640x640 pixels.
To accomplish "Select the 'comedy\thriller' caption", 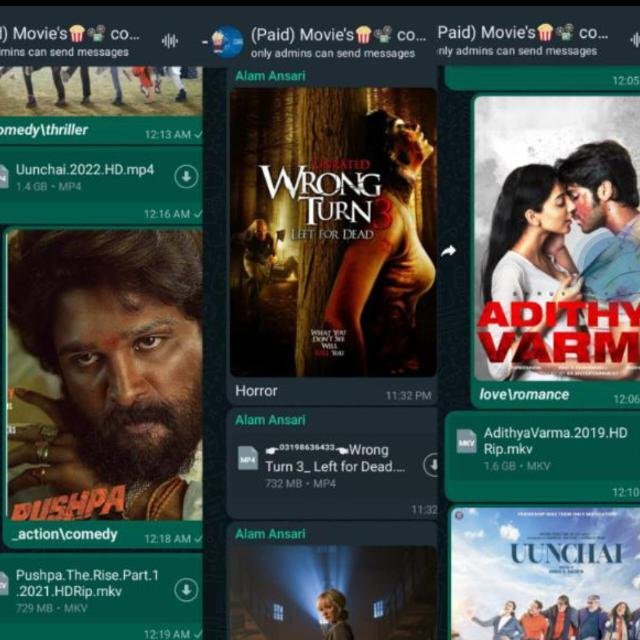I will pos(43,130).
